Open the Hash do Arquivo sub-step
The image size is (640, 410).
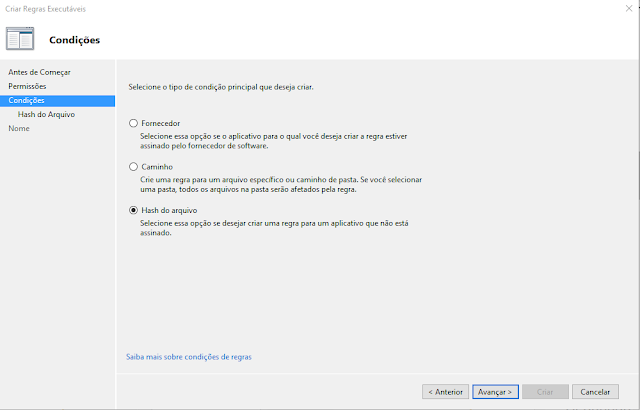point(46,115)
